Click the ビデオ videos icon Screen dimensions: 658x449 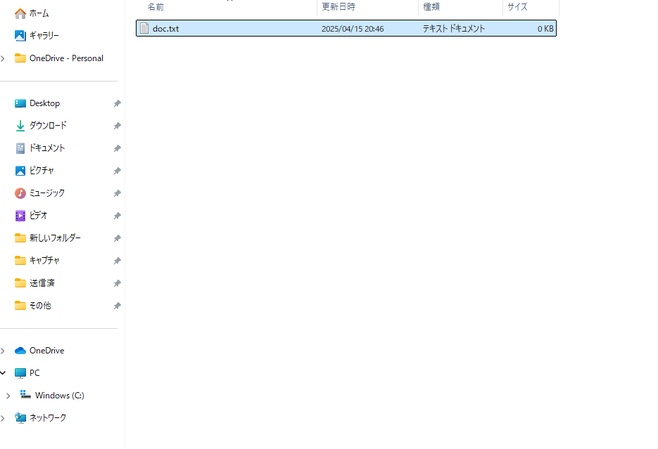[x=20, y=216]
